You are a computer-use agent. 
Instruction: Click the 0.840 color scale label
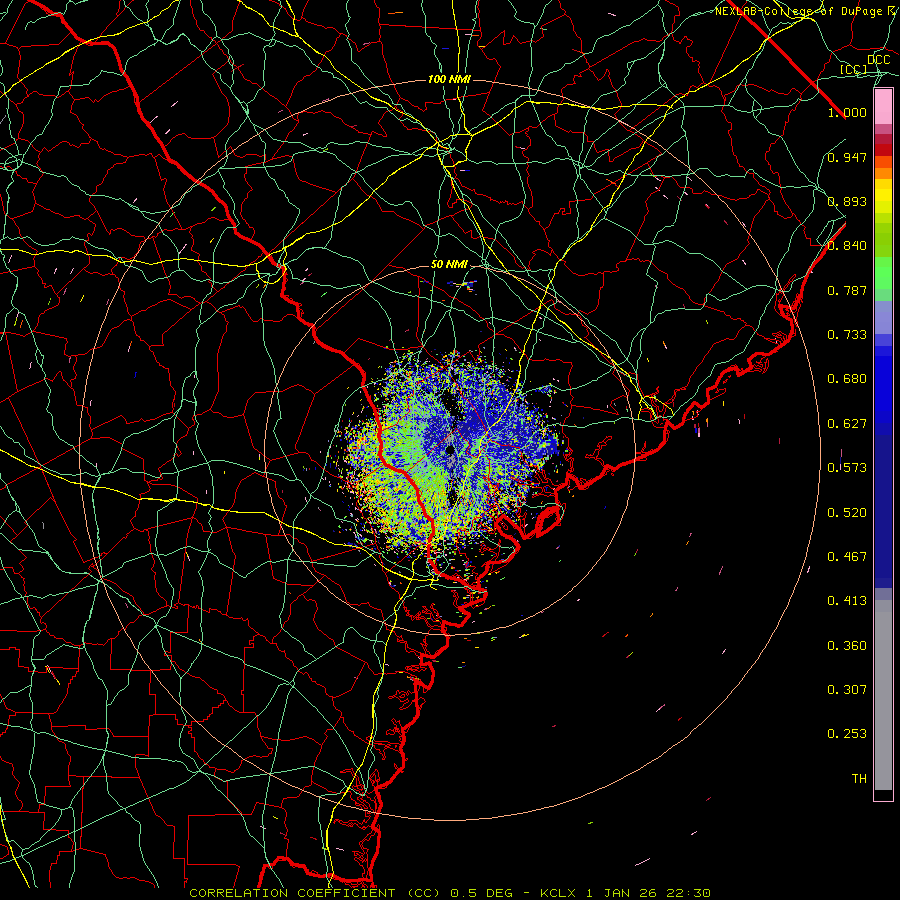[x=847, y=246]
